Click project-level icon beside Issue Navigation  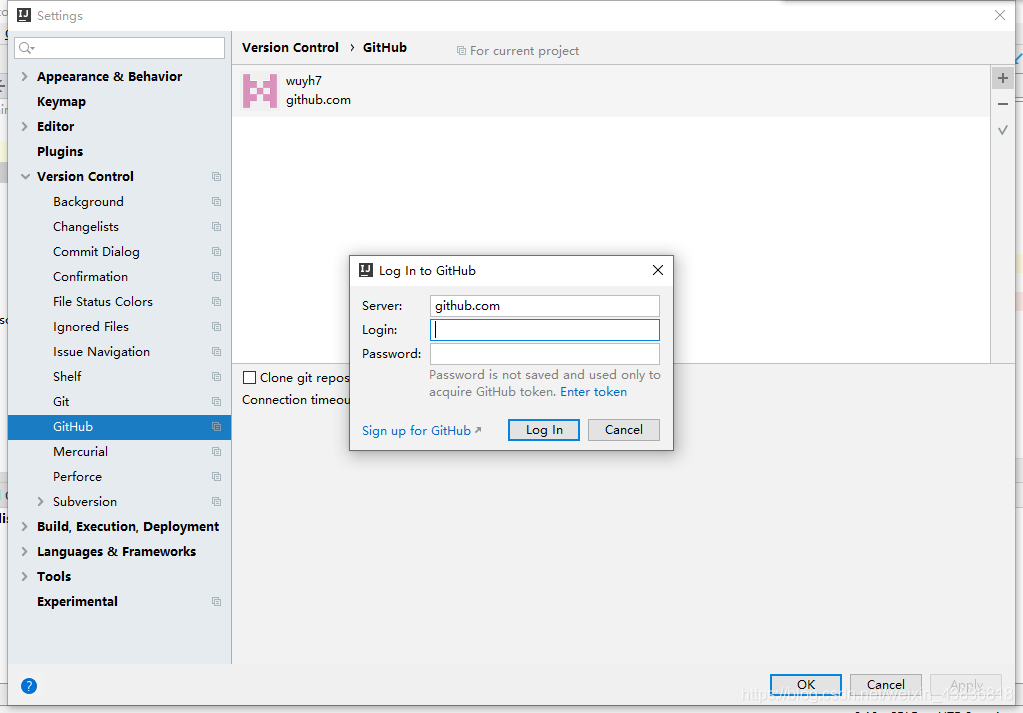217,352
